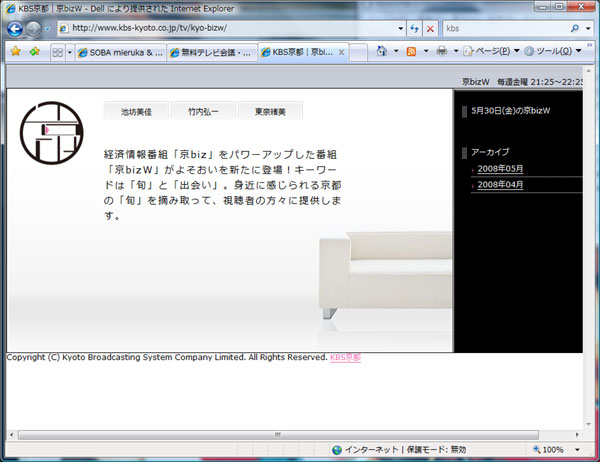Open Quick Tabs thumbnail view
600x462 pixels.
click(x=57, y=52)
